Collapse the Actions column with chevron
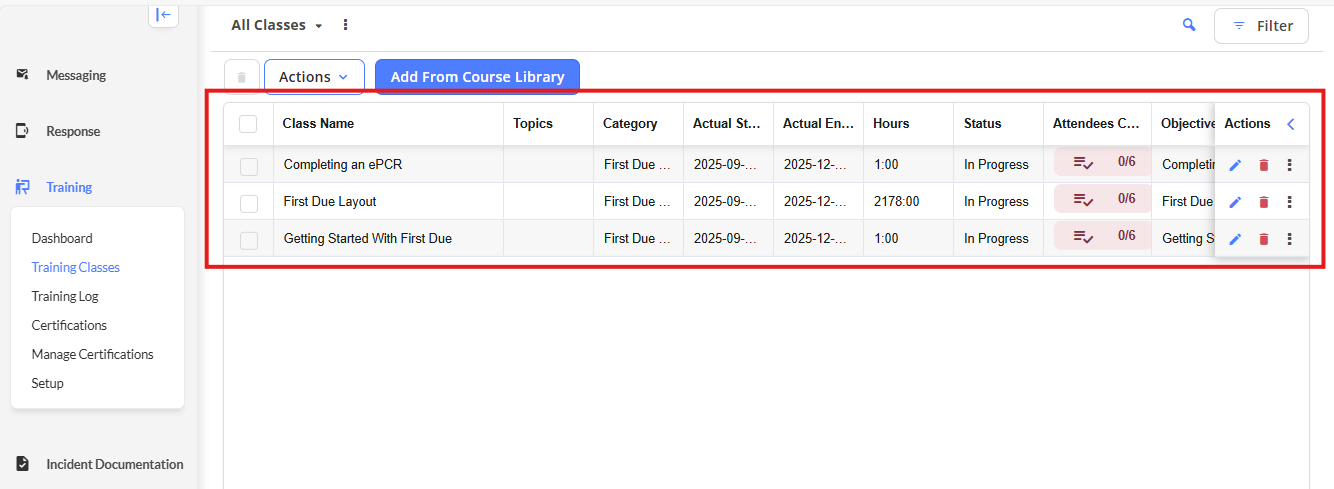The image size is (1334, 489). pos(1290,124)
